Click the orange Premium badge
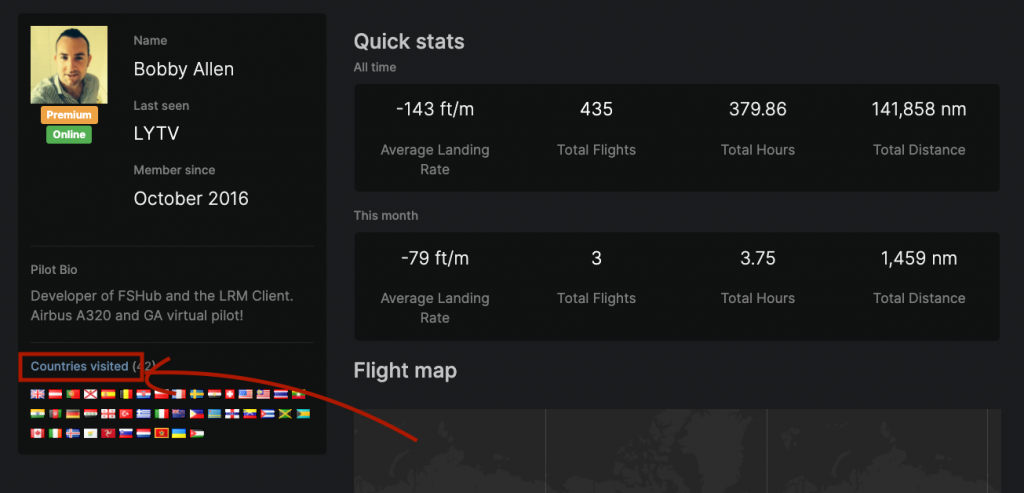 pos(69,115)
